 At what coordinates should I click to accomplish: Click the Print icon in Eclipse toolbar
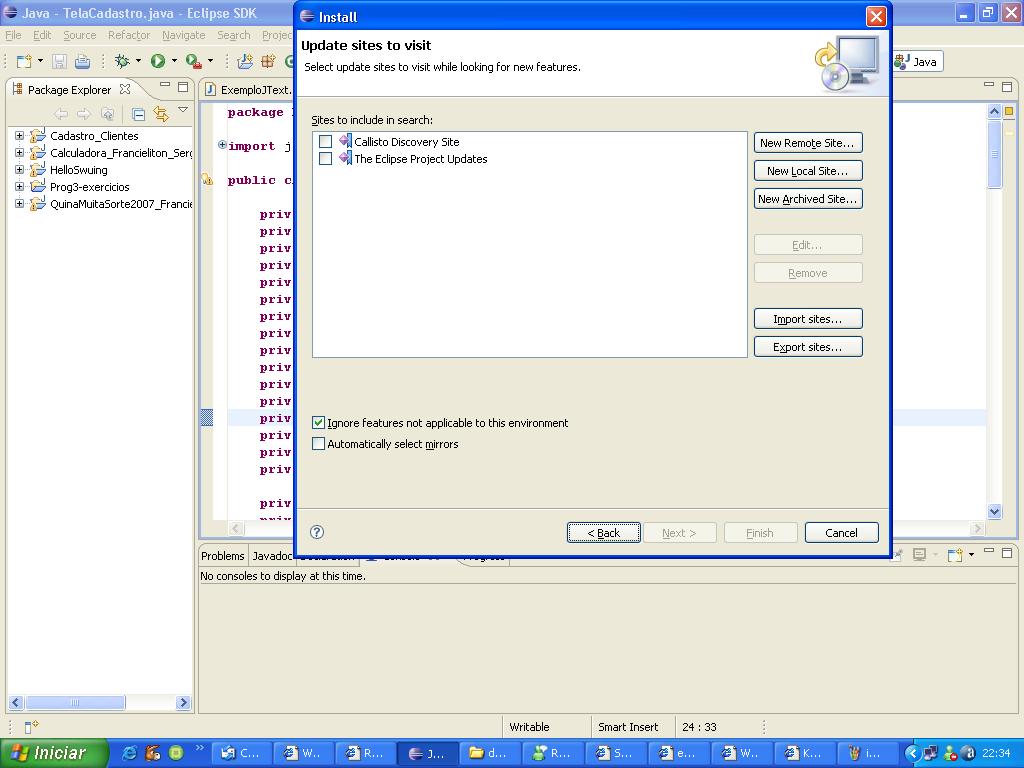point(82,61)
